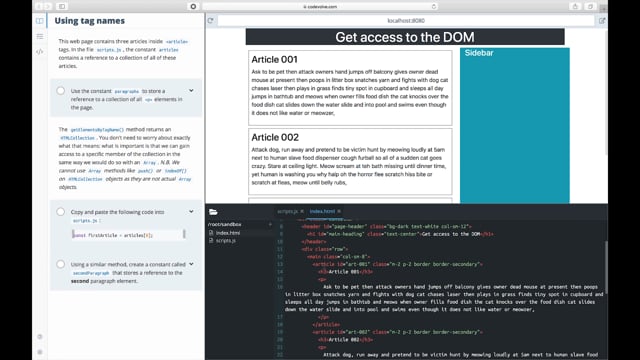Reload the localhost preview pane
This screenshot has width=640, height=360.
point(210,20)
